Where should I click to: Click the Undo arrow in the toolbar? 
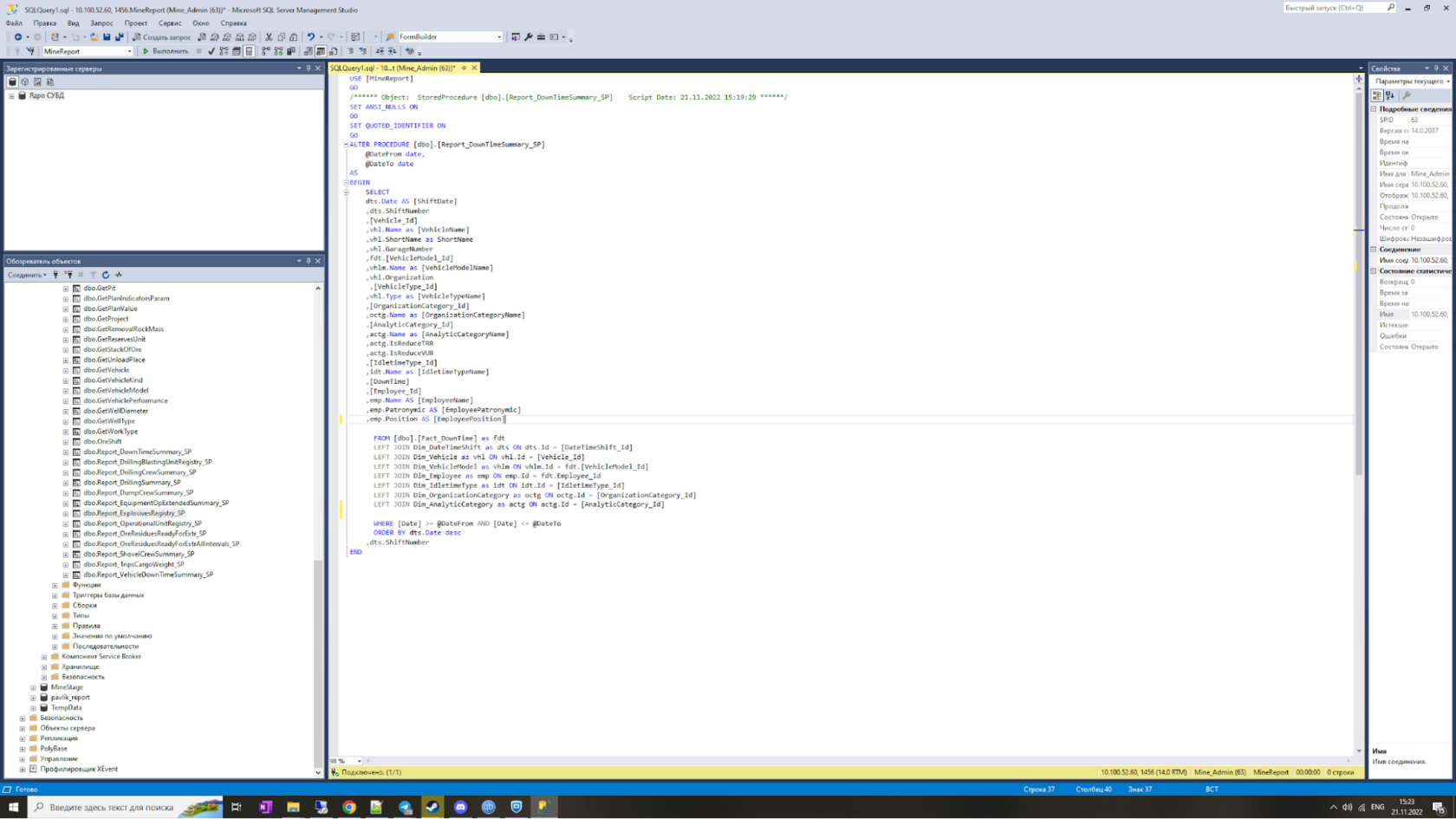tap(310, 37)
